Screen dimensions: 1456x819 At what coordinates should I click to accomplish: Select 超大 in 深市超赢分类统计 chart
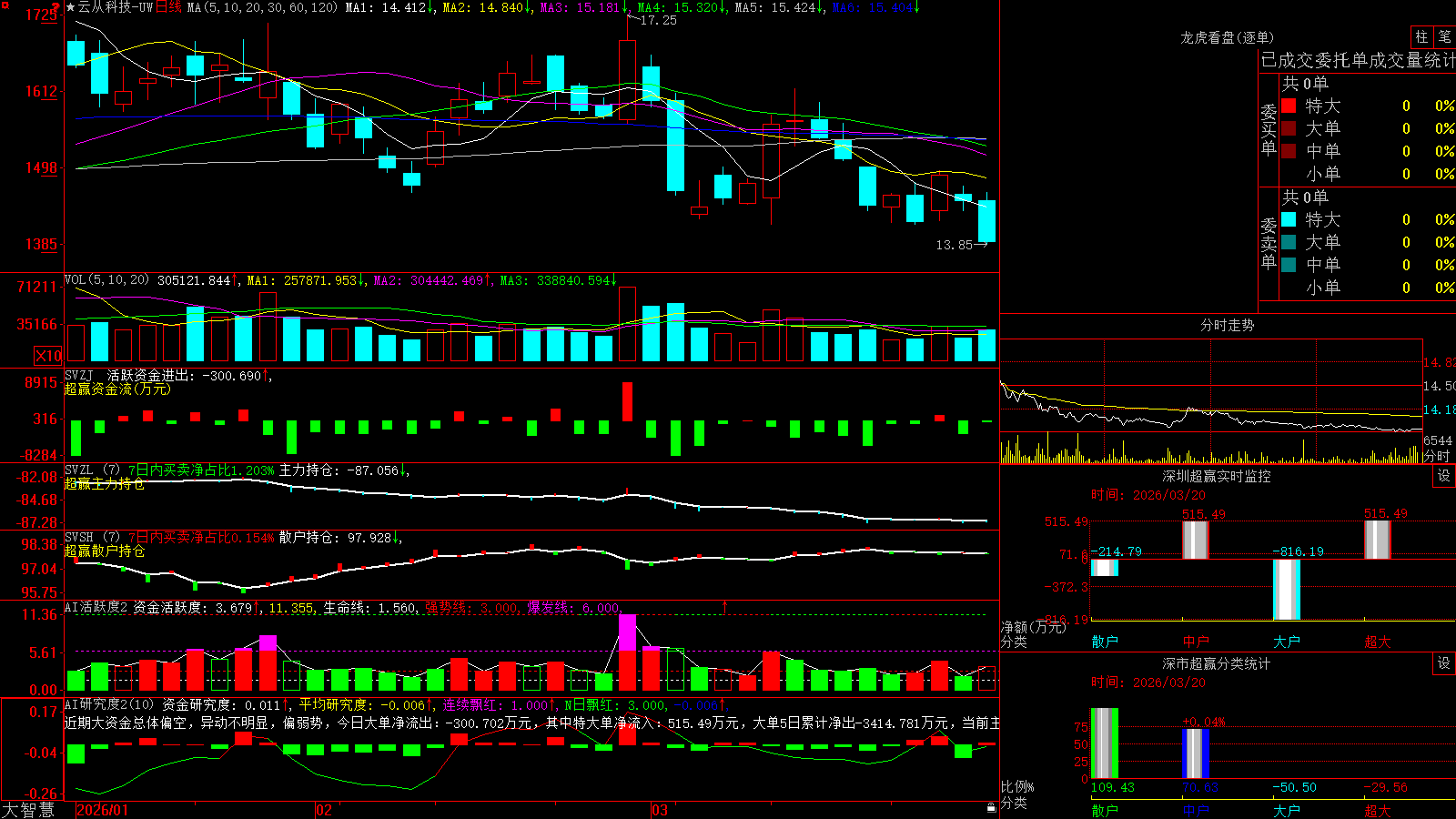point(1378,811)
